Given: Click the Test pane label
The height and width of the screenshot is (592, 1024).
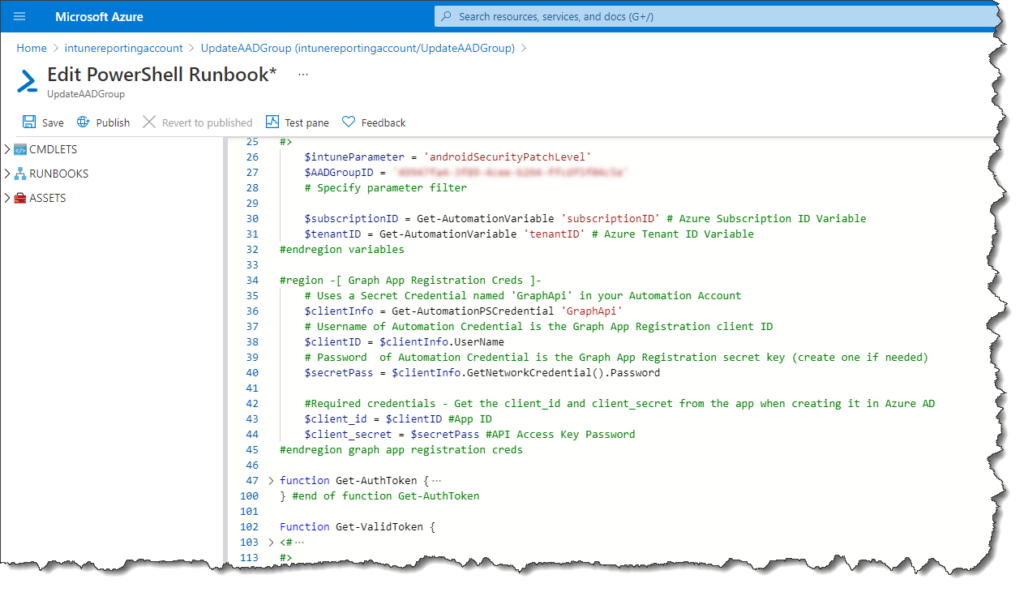Looking at the screenshot, I should point(306,123).
